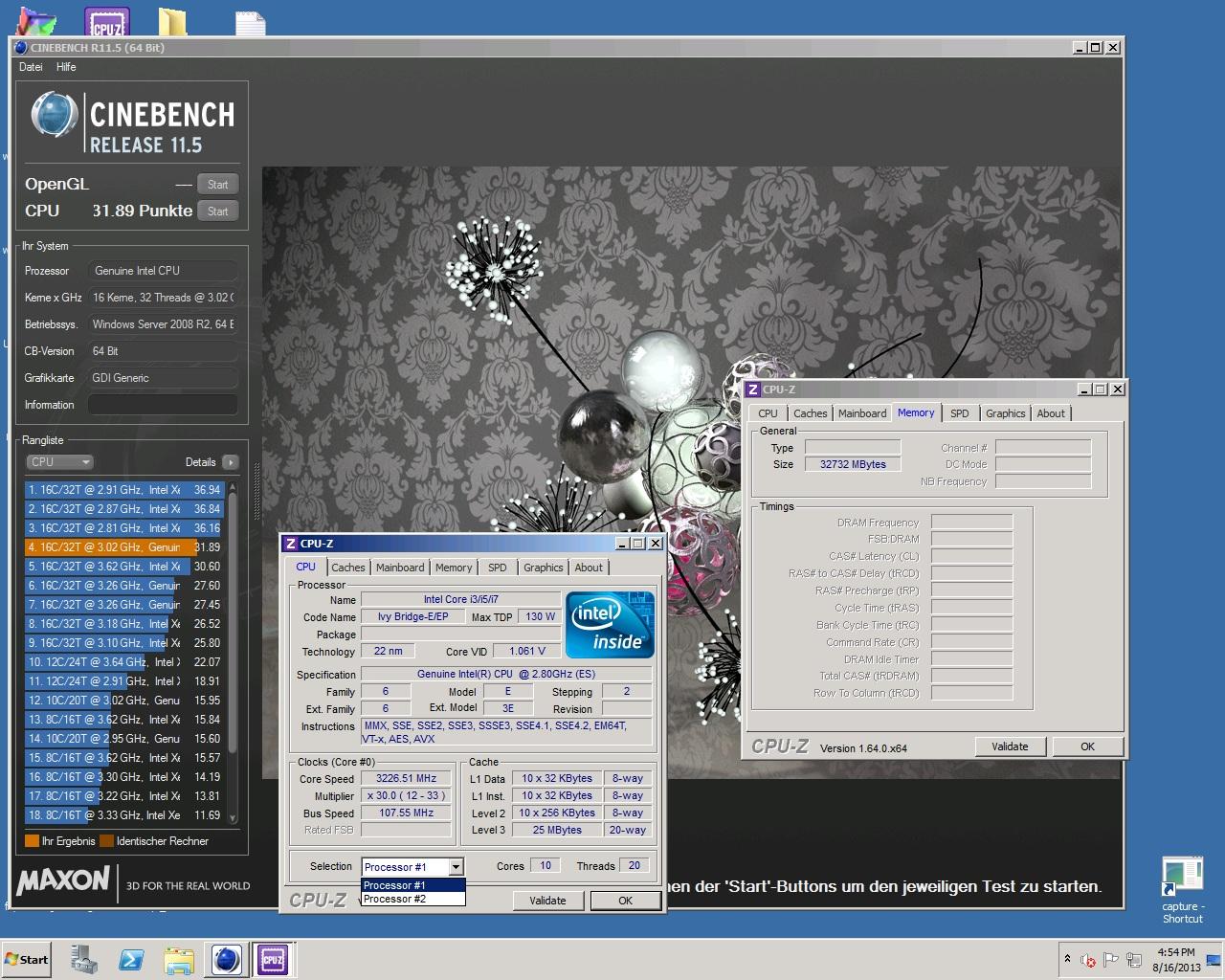
Task: Open the Datei menu
Action: point(31,67)
